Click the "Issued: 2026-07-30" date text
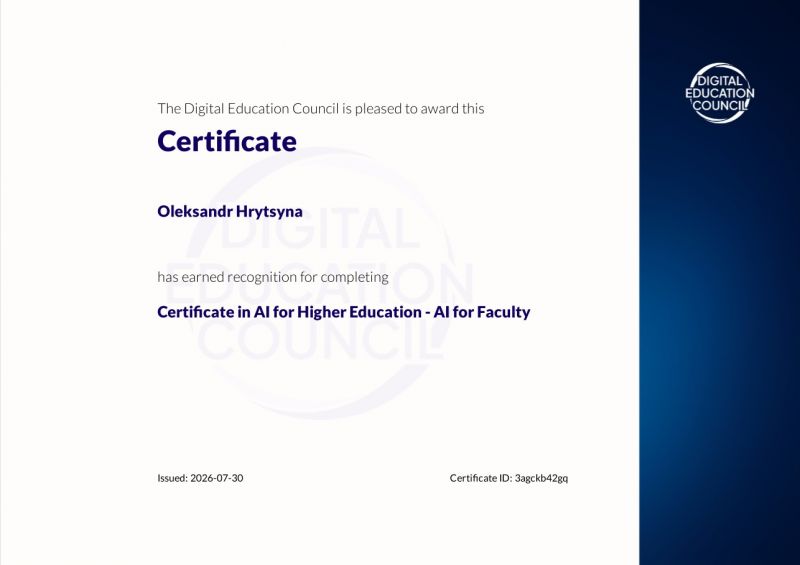800x565 pixels. (200, 478)
